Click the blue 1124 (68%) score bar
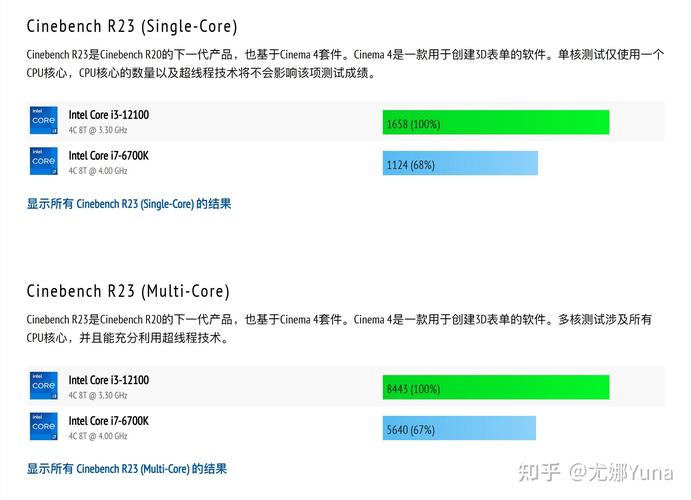691x500 pixels. pos(460,164)
